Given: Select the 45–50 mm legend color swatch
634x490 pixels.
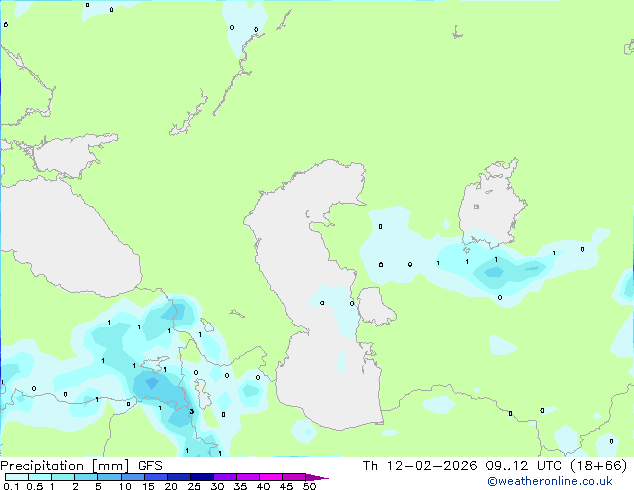Looking at the screenshot, I should [294, 477].
